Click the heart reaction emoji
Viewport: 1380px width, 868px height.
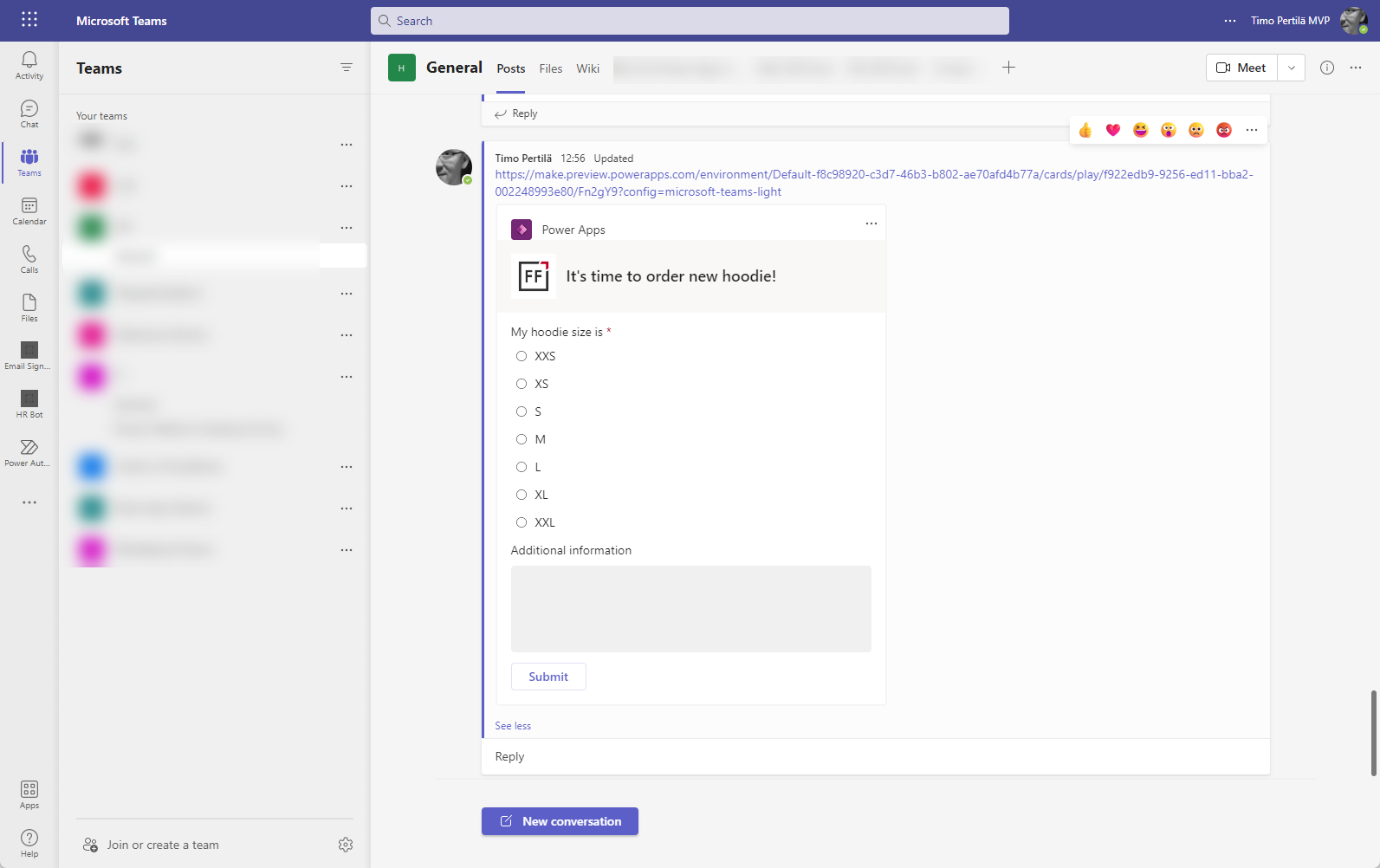tap(1113, 130)
